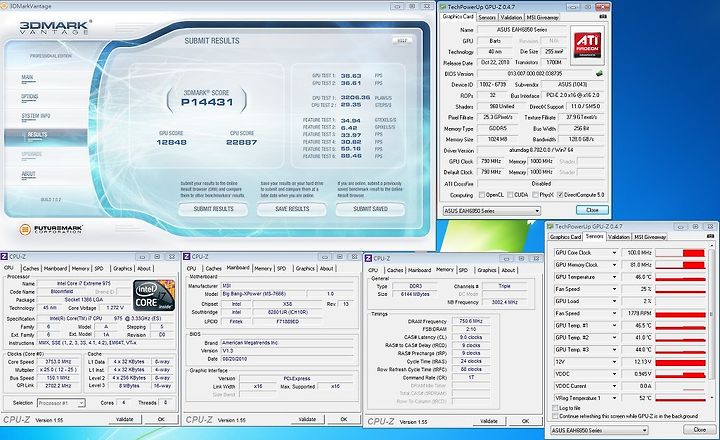The height and width of the screenshot is (440, 720).
Task: Click the 3DMark Vantage logo
Action: (55, 28)
